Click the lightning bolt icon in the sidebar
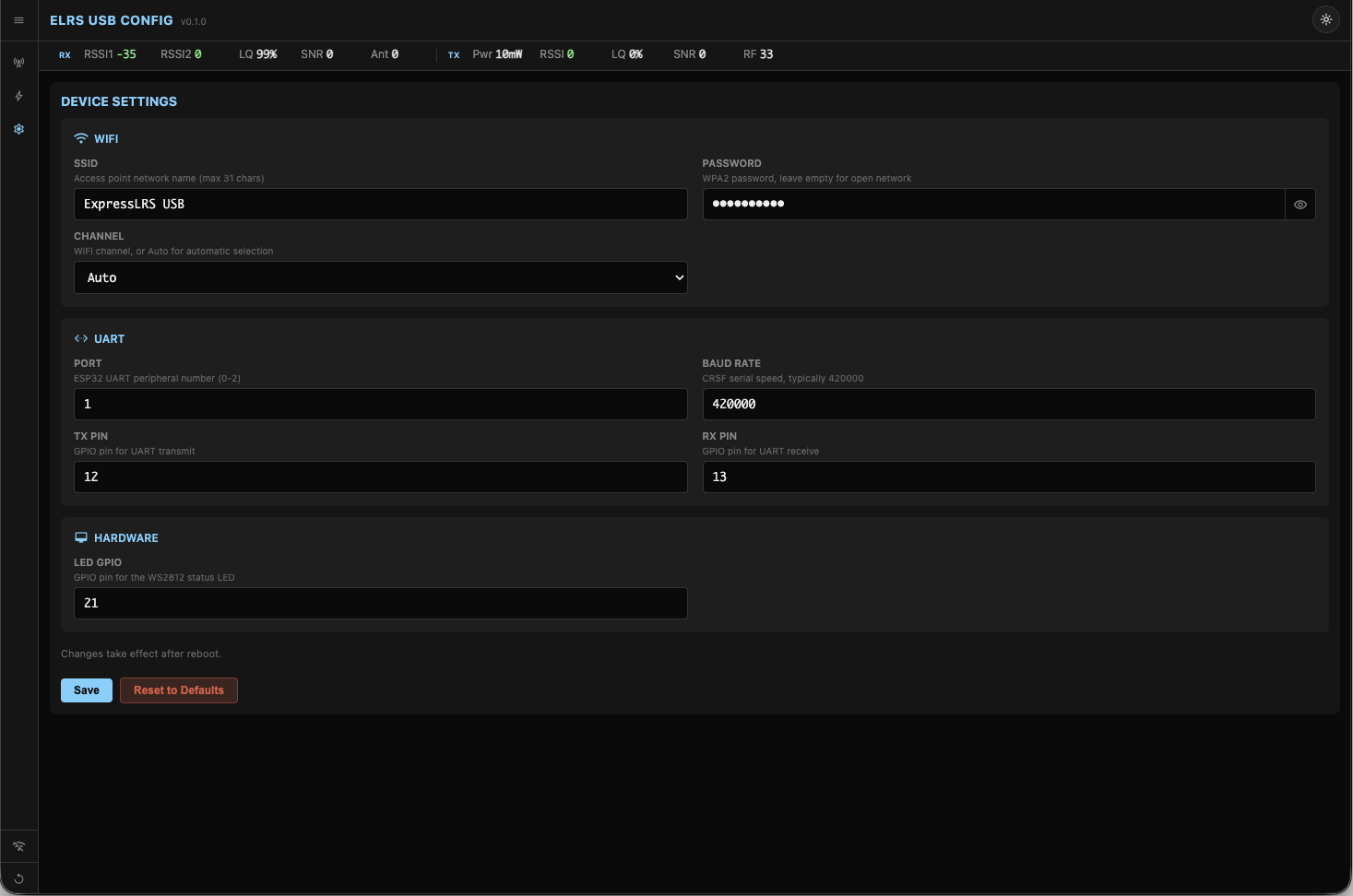The width and height of the screenshot is (1353, 896). pos(18,96)
